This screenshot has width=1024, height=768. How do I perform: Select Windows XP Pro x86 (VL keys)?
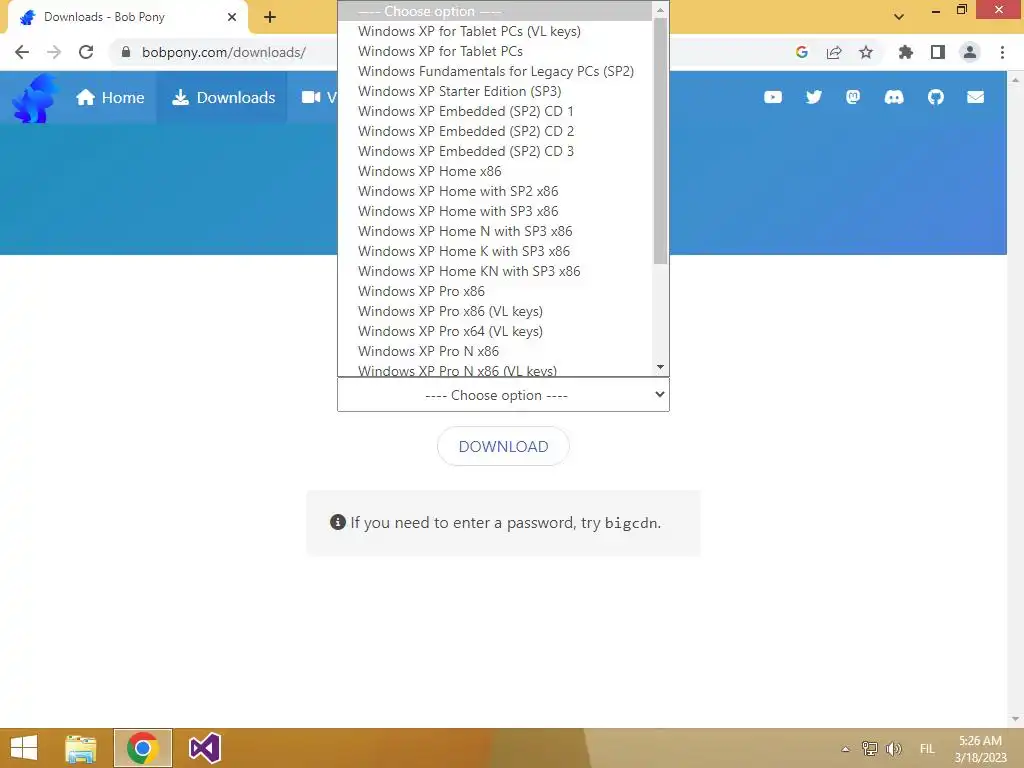point(495,312)
